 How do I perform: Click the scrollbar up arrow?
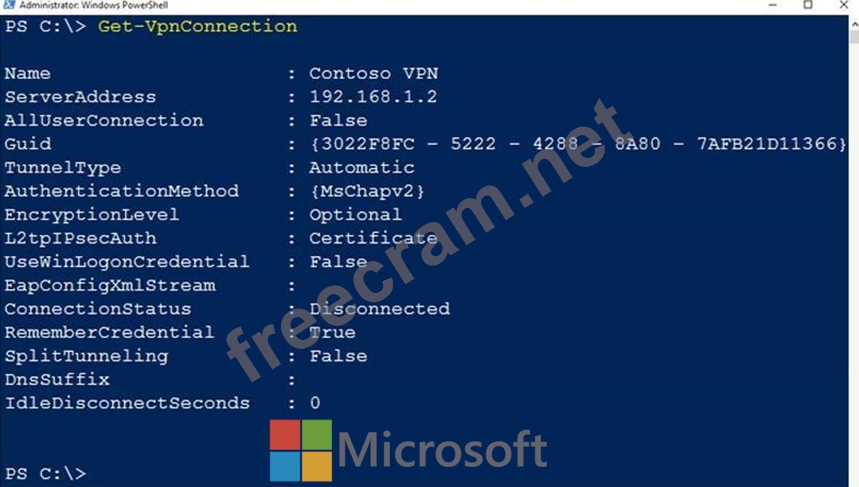pyautogui.click(x=854, y=24)
